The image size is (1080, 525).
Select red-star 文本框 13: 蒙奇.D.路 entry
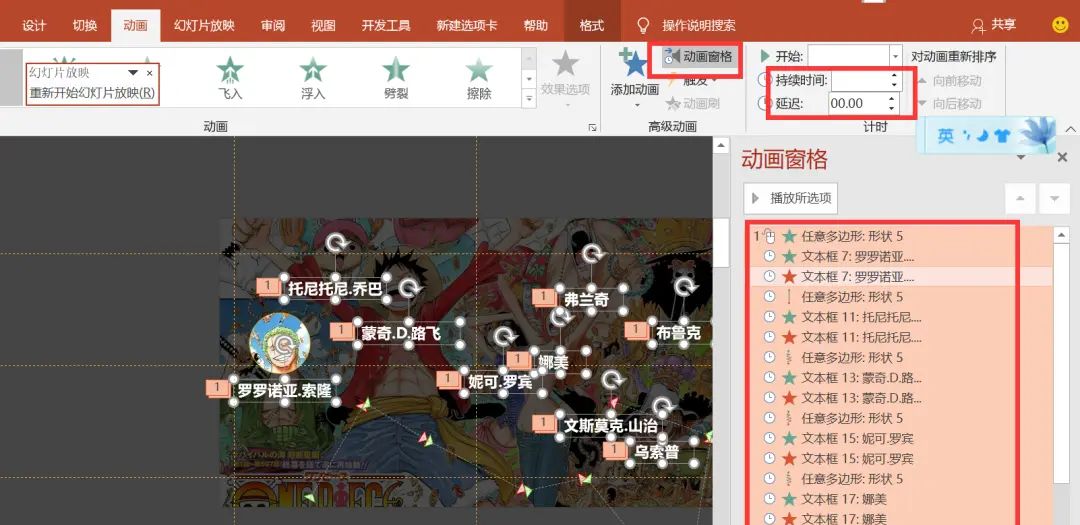click(x=902, y=398)
